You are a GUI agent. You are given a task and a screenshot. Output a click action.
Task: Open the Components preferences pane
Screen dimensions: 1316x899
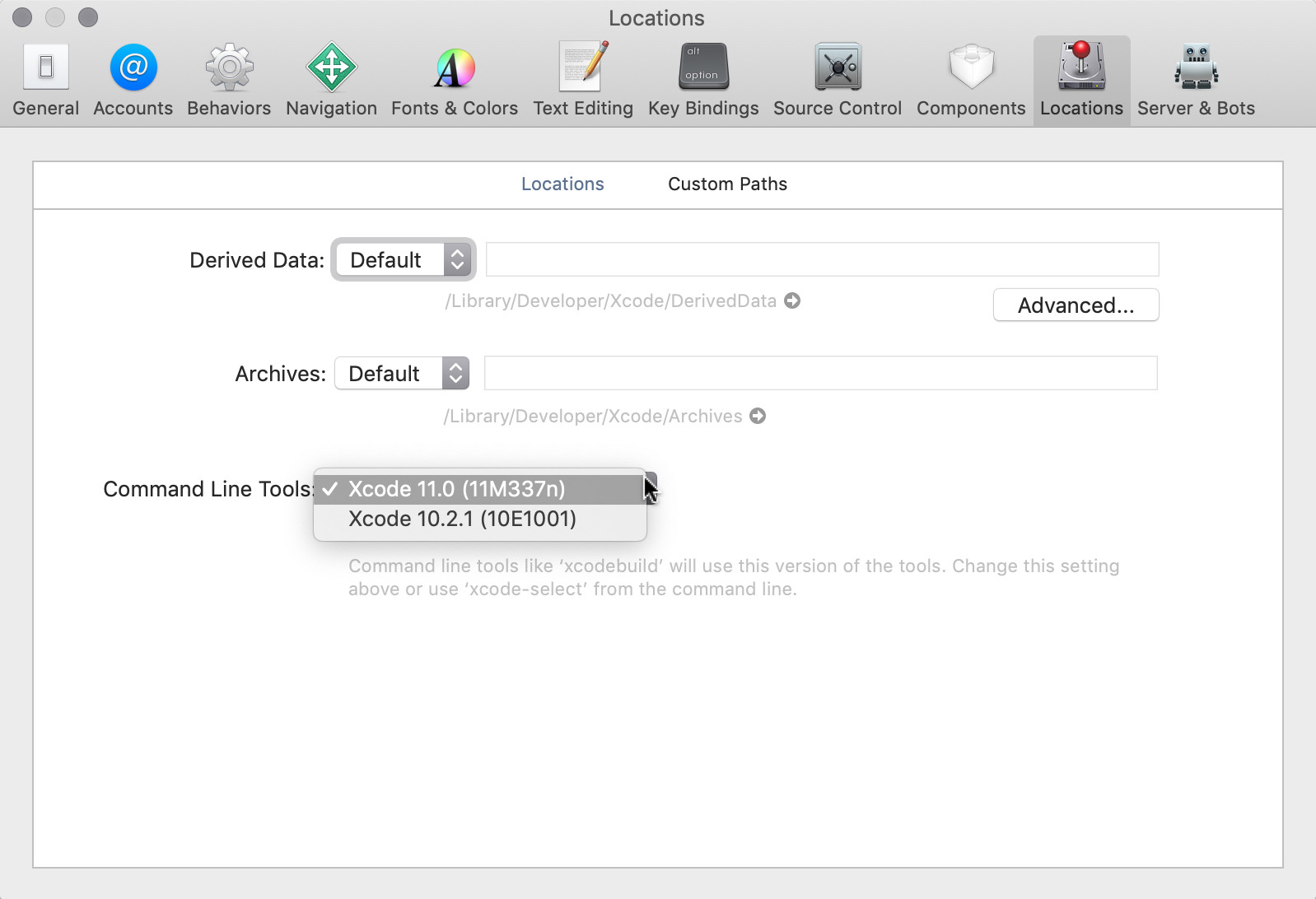pyautogui.click(x=971, y=80)
